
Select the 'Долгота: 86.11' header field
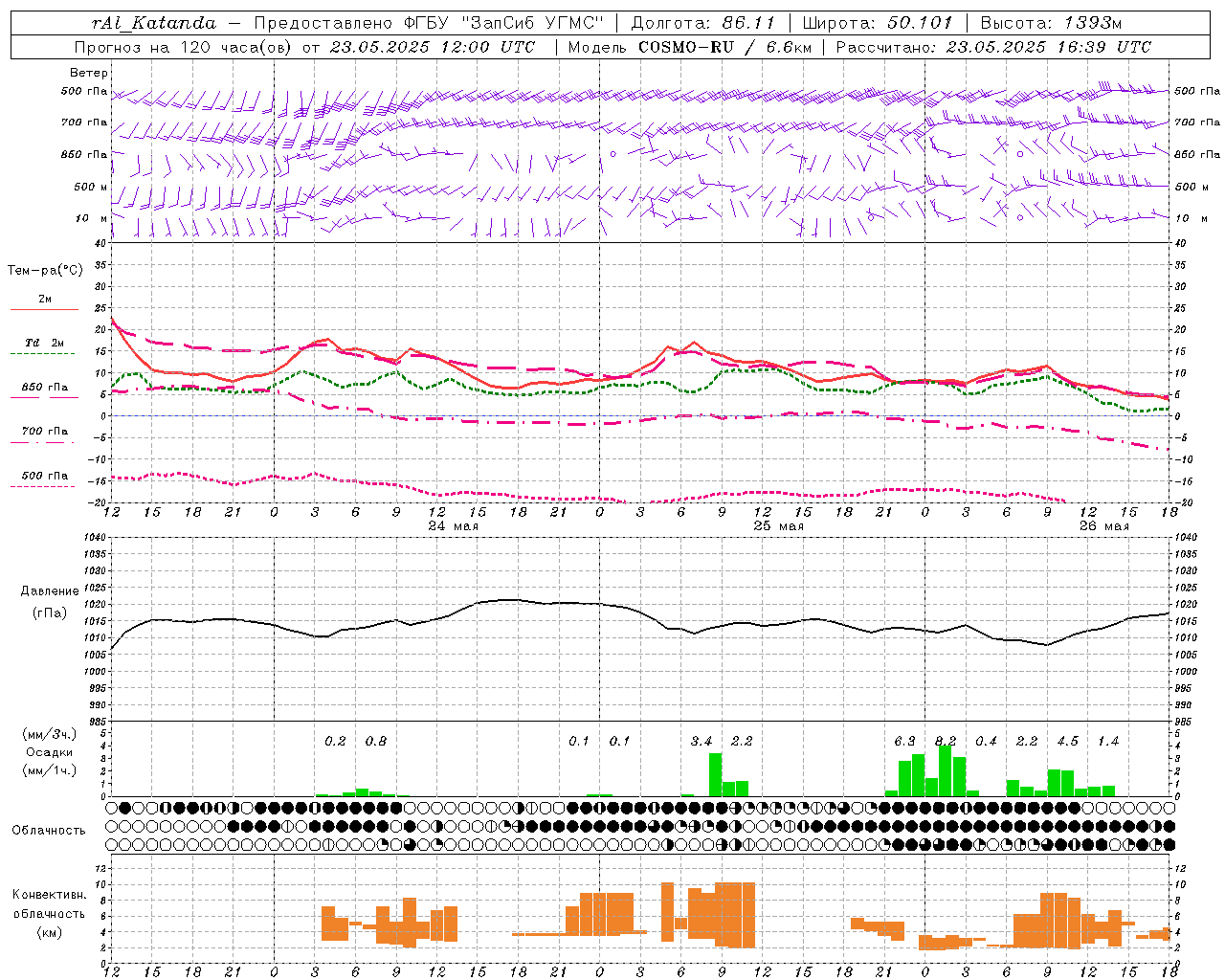tap(702, 23)
